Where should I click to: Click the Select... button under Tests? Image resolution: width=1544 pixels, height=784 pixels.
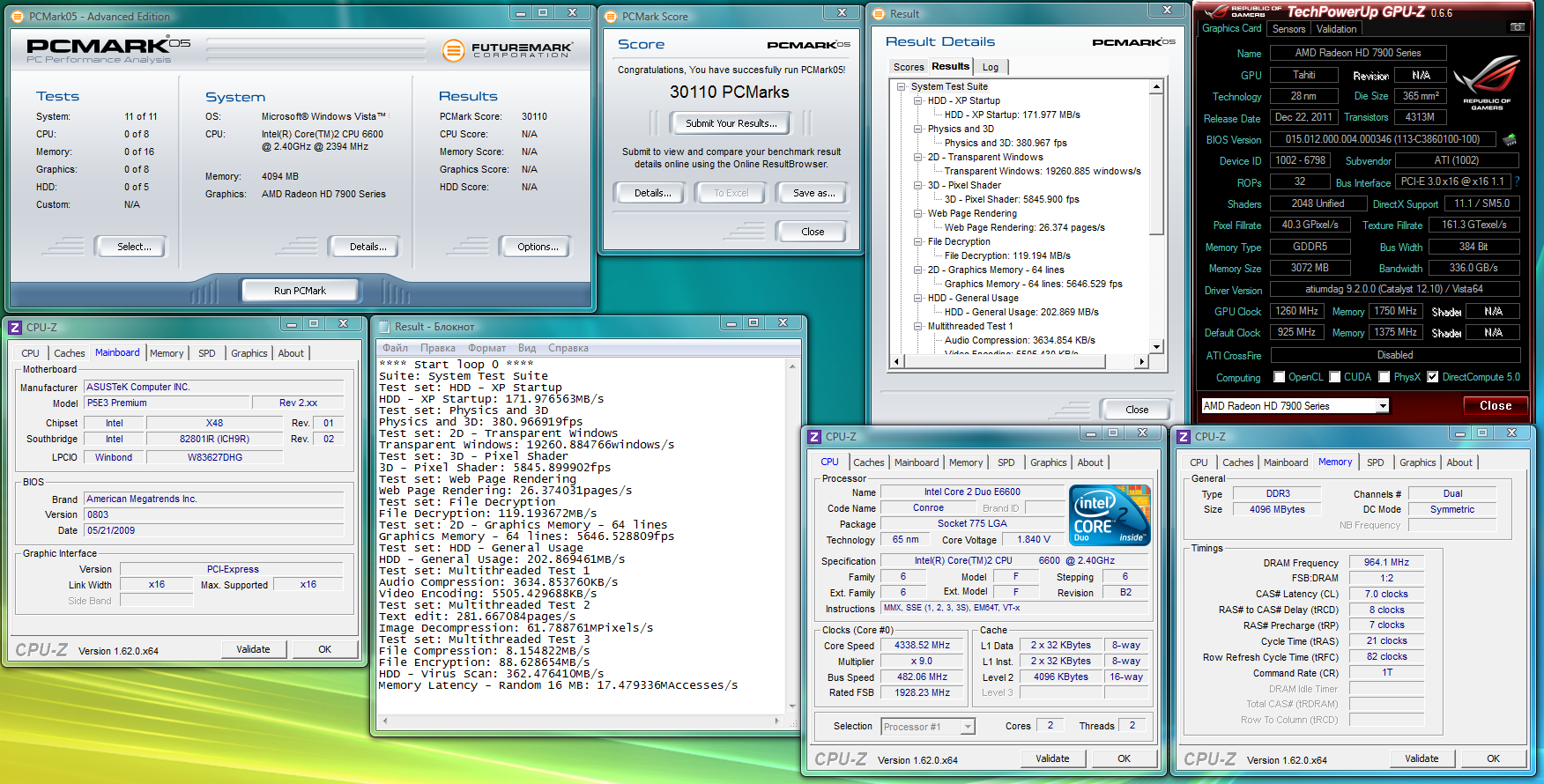[x=134, y=247]
